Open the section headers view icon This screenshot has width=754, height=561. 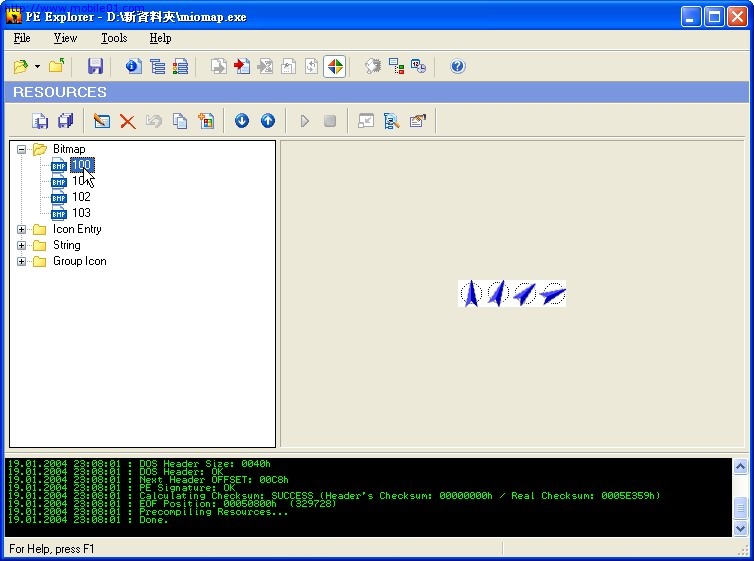point(180,66)
